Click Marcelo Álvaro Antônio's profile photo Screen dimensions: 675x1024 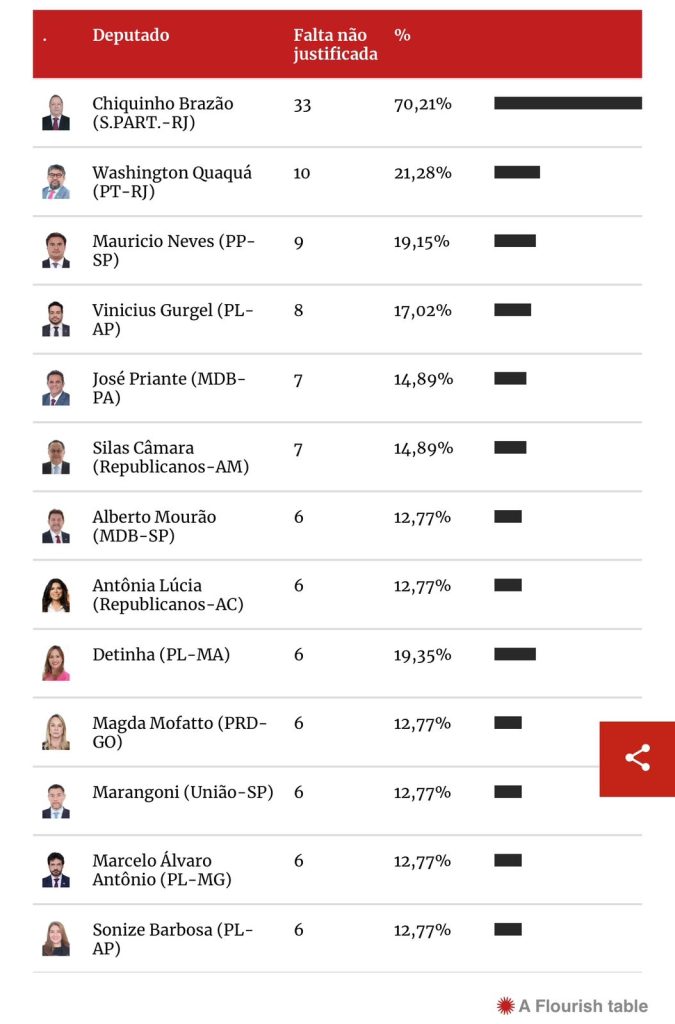[x=56, y=870]
